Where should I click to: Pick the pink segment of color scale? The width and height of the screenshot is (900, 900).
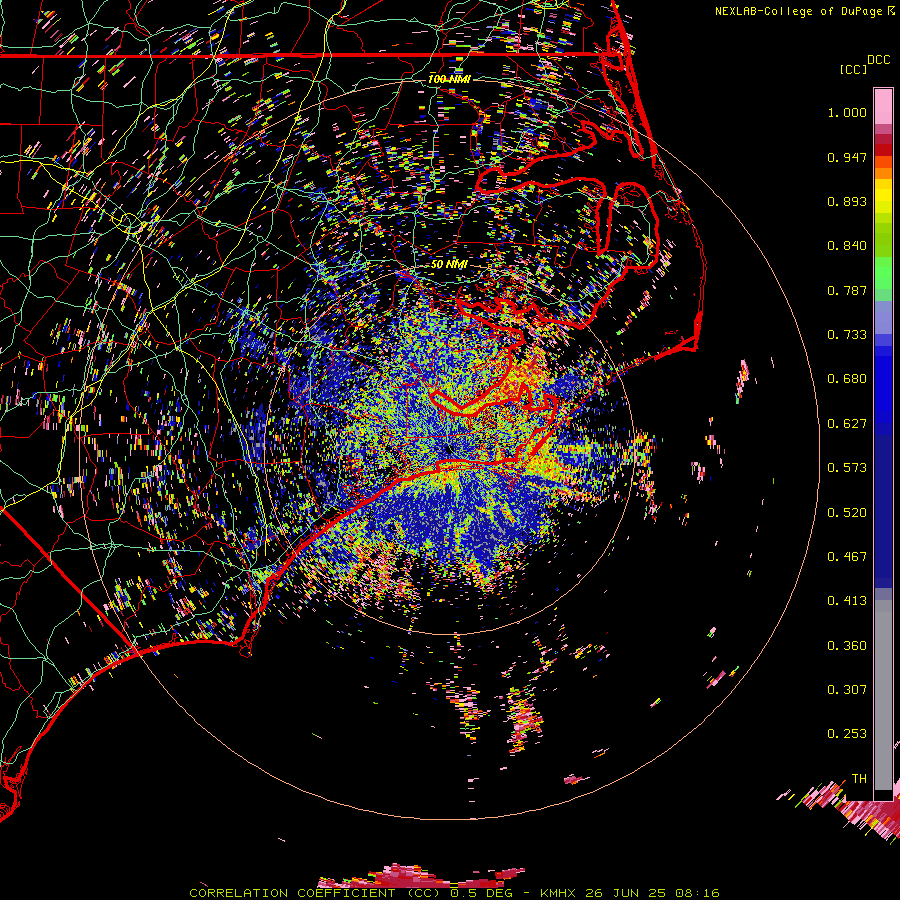coord(883,106)
